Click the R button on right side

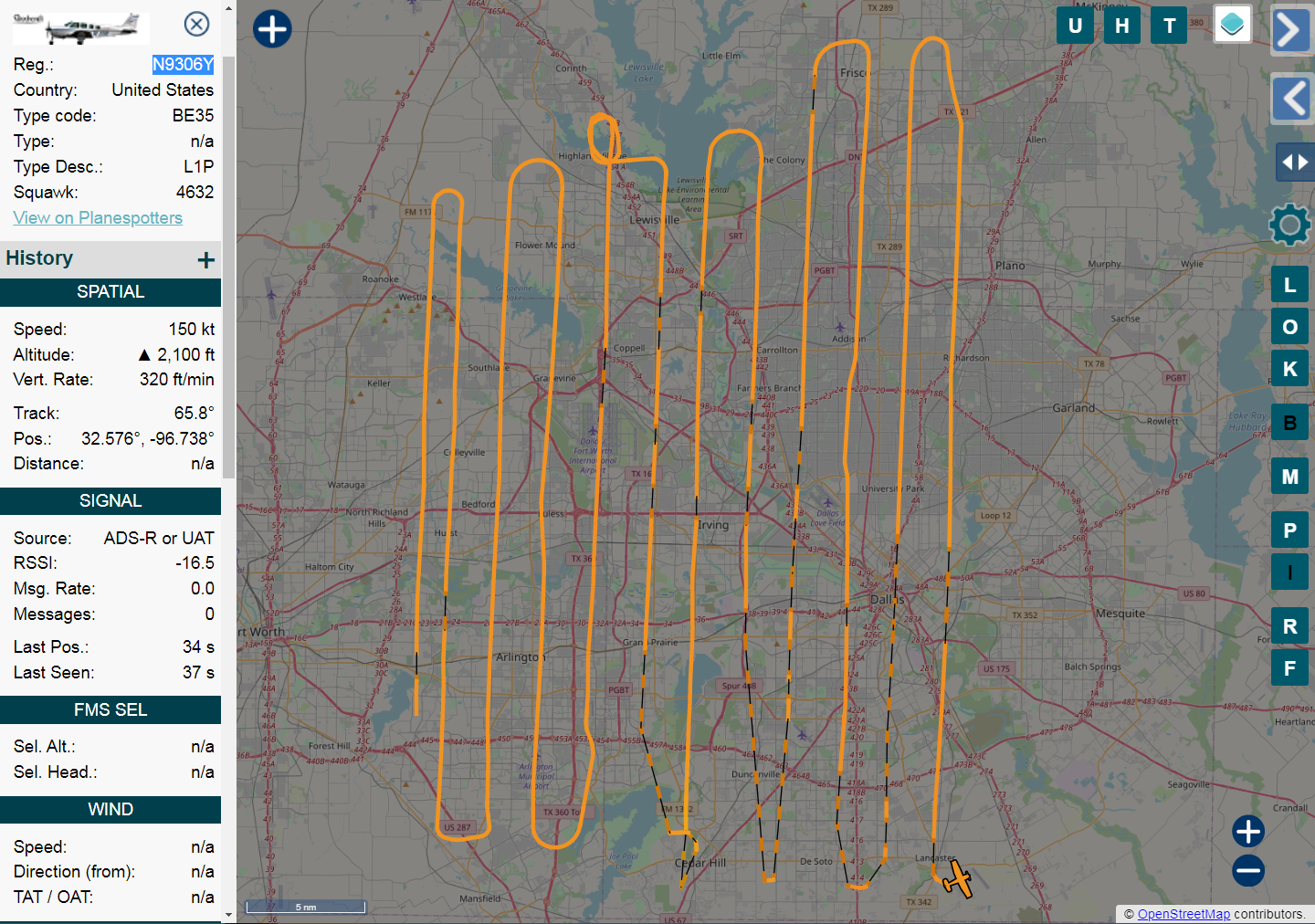pos(1289,626)
